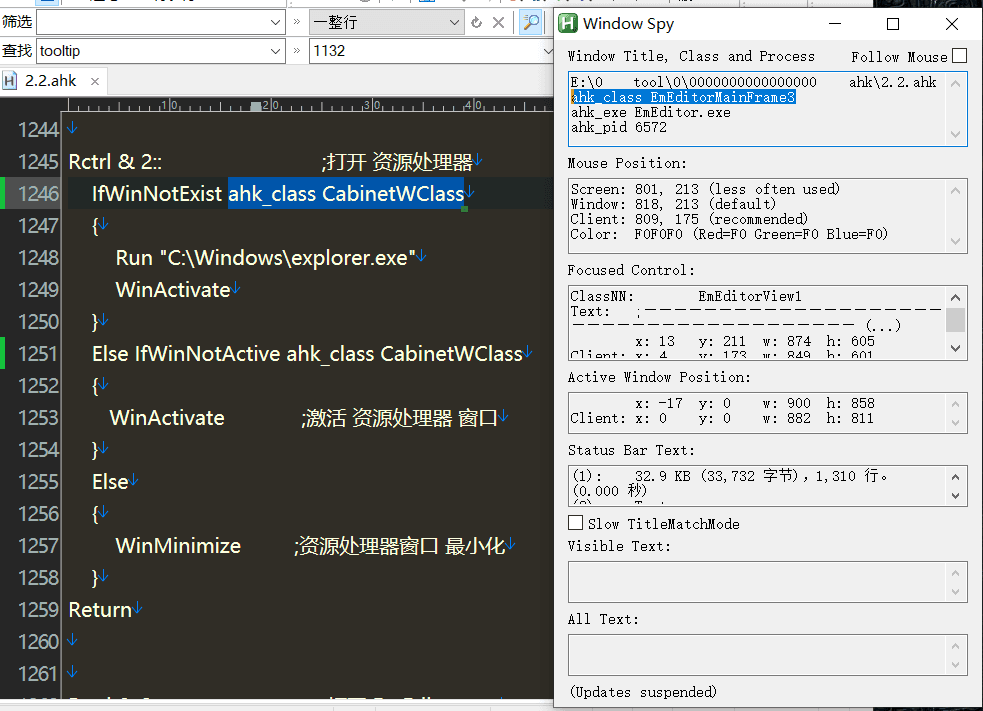Toggle Slow TitleMatchMode checkbox
The width and height of the screenshot is (983, 711).
click(x=575, y=523)
